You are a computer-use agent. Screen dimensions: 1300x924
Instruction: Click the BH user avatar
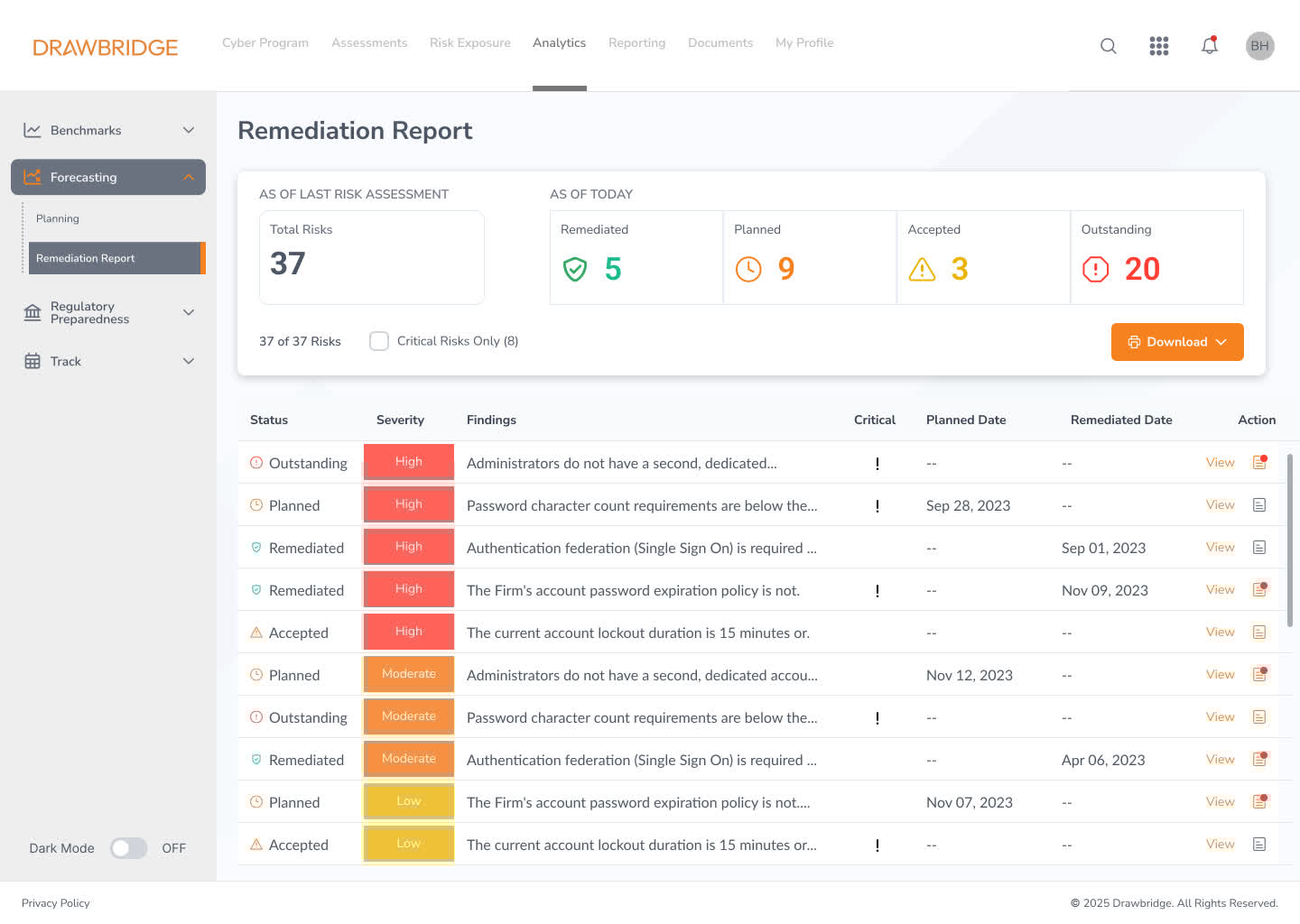(1259, 46)
